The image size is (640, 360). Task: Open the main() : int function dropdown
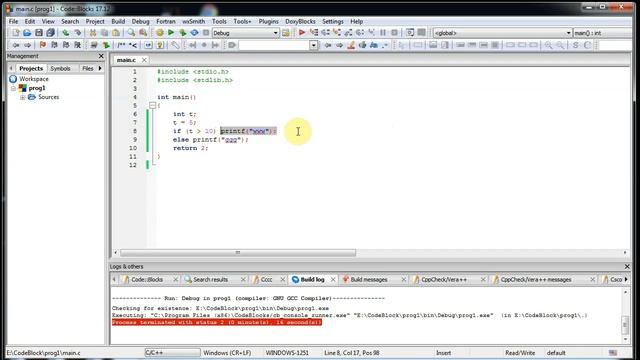(603, 33)
